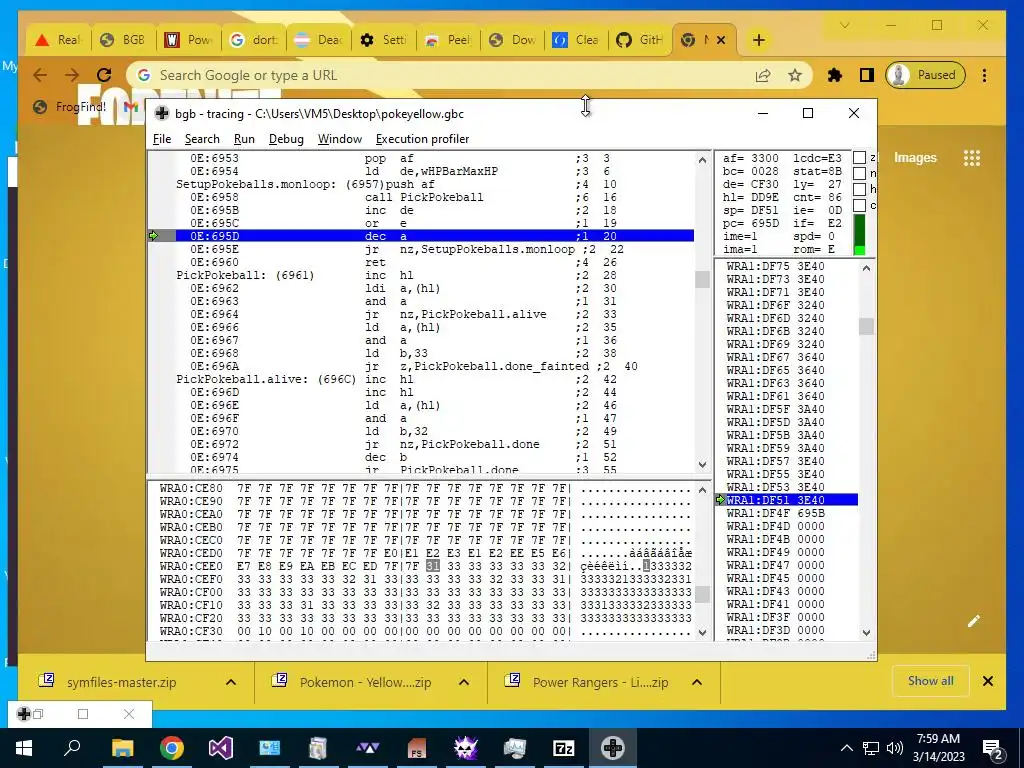Screen dimensions: 1024x768
Task: Click the bgb gamepad icon in title bar
Action: [161, 113]
